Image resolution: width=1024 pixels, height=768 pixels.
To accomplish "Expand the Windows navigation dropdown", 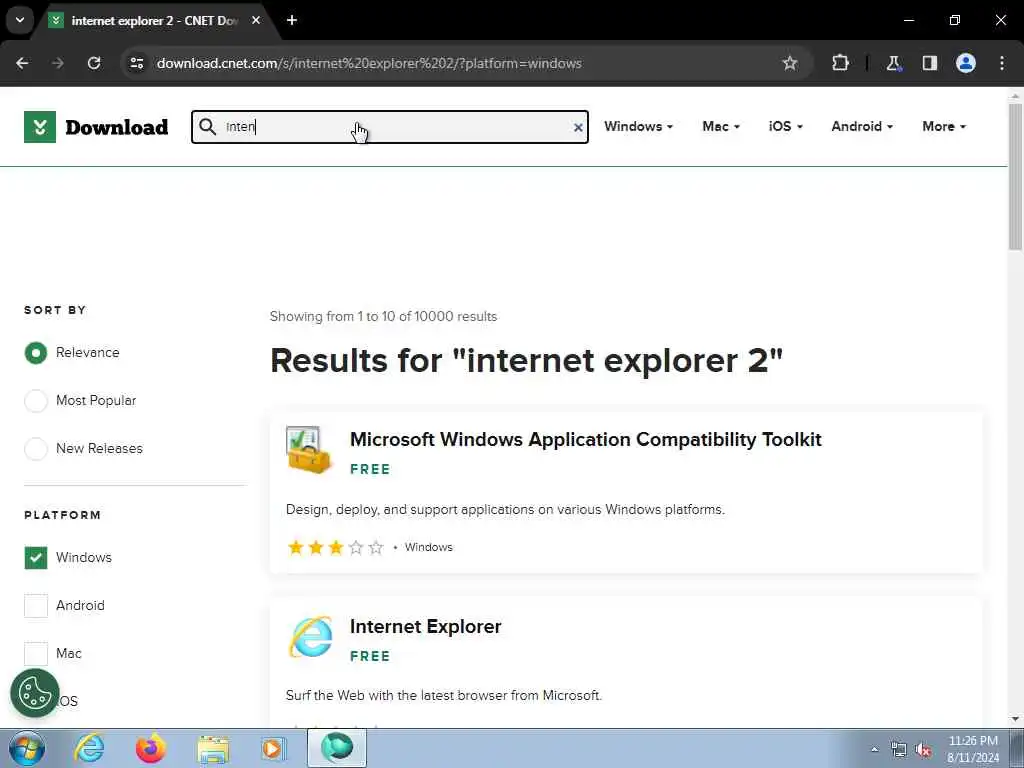I will click(x=638, y=127).
